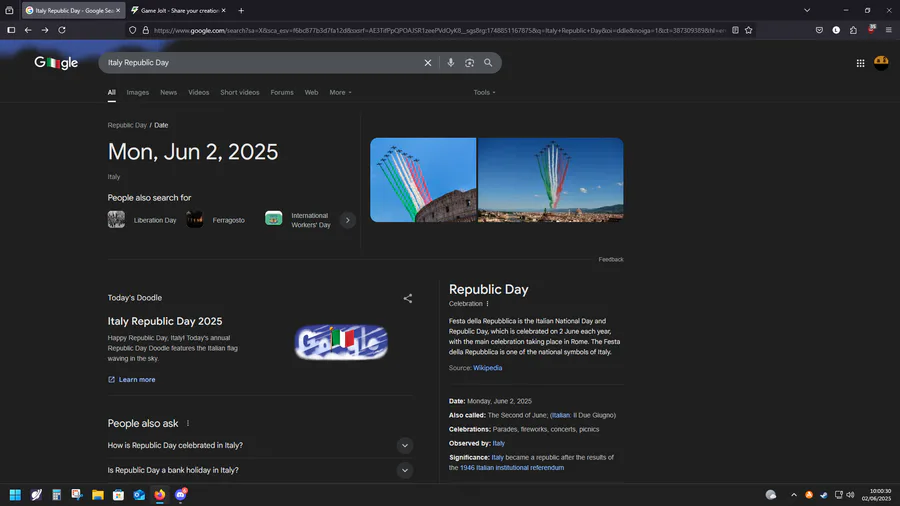
Task: View site security padlock info
Action: (145, 30)
